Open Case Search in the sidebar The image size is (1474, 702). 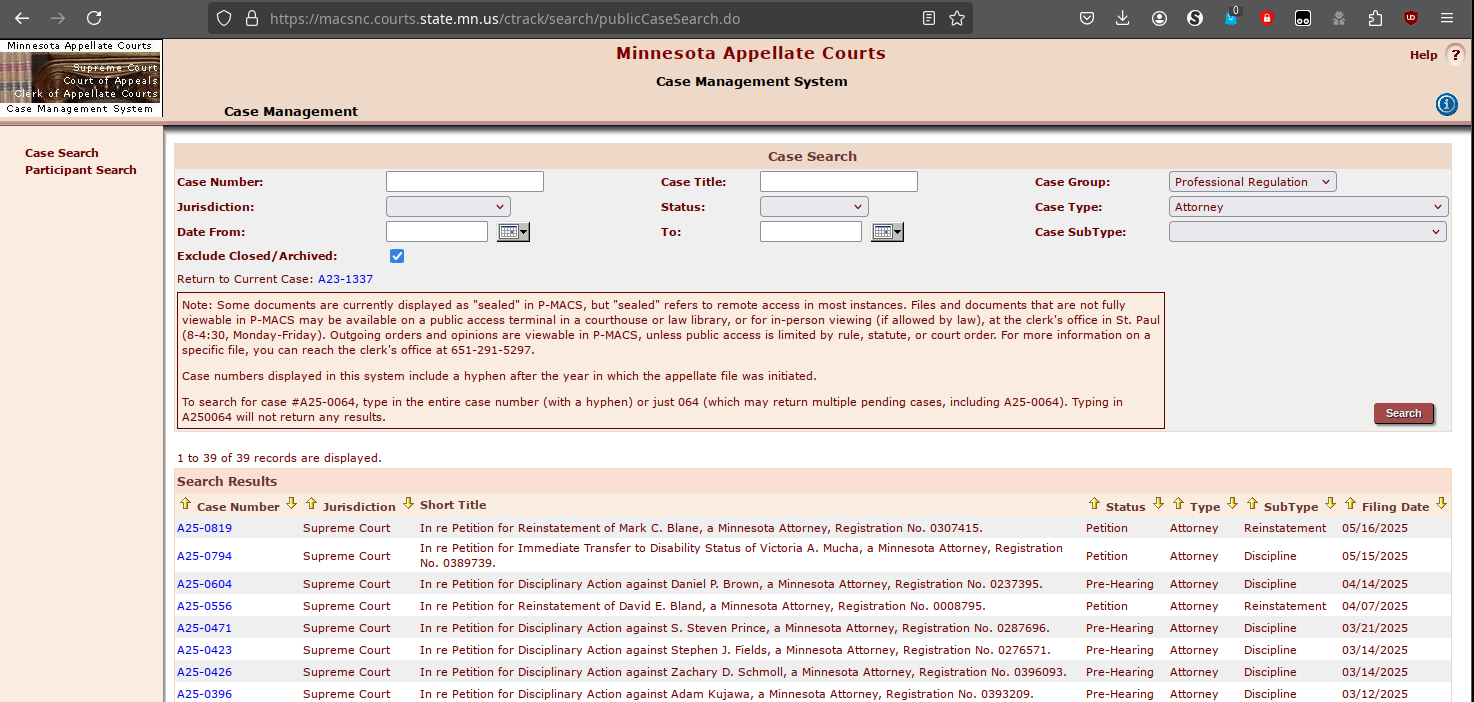click(62, 153)
